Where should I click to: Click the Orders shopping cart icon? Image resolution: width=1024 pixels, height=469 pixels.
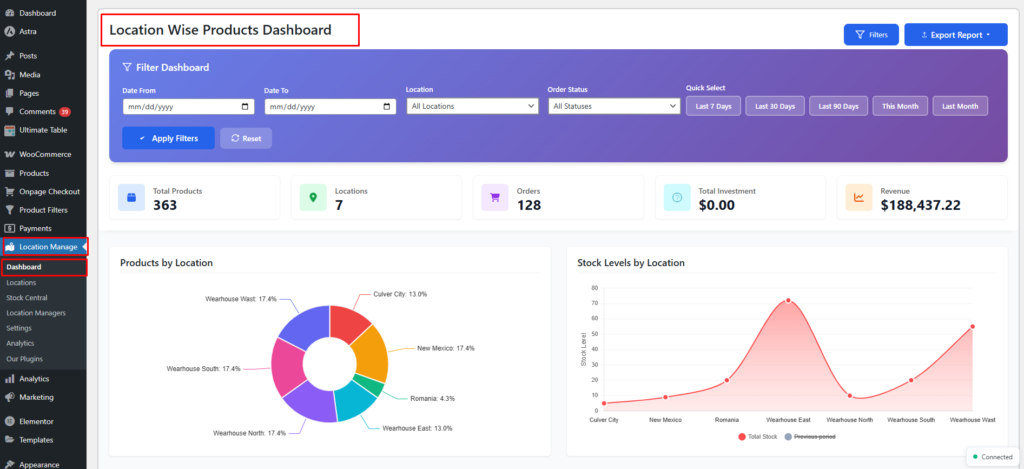coord(495,197)
